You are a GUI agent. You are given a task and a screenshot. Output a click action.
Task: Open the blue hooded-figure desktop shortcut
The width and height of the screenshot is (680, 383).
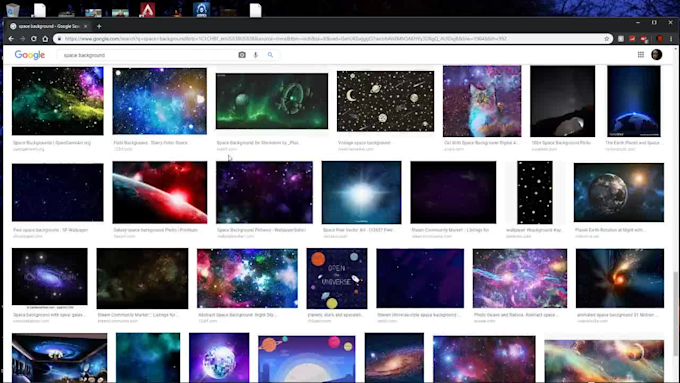201,10
